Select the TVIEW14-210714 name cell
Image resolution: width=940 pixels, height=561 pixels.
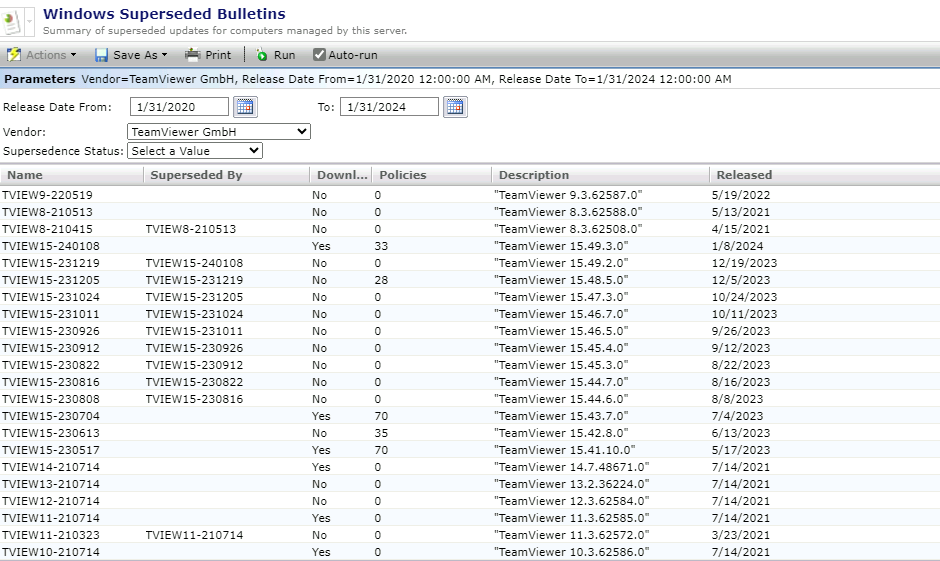pos(51,467)
